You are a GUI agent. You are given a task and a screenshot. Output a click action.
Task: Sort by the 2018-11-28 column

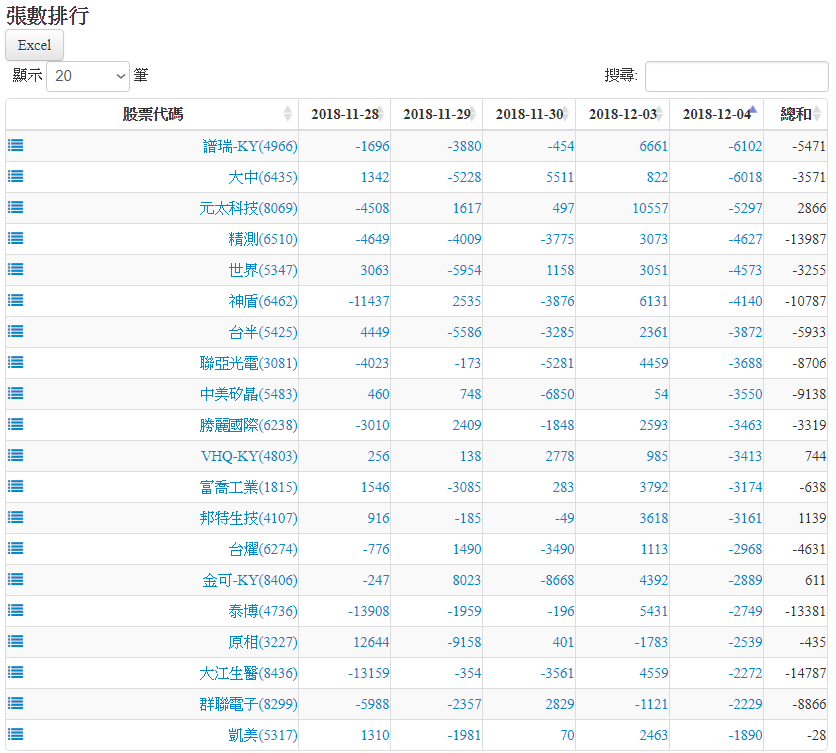click(344, 114)
